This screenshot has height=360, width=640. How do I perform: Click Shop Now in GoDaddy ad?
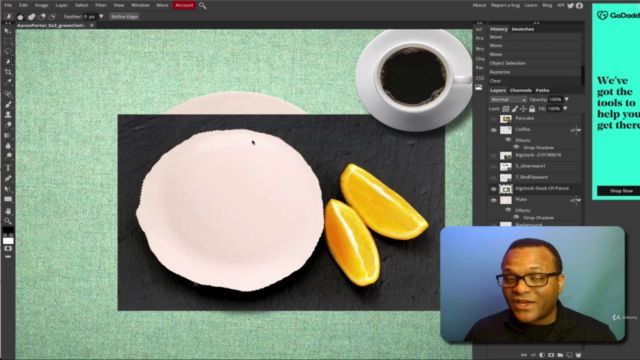[621, 191]
